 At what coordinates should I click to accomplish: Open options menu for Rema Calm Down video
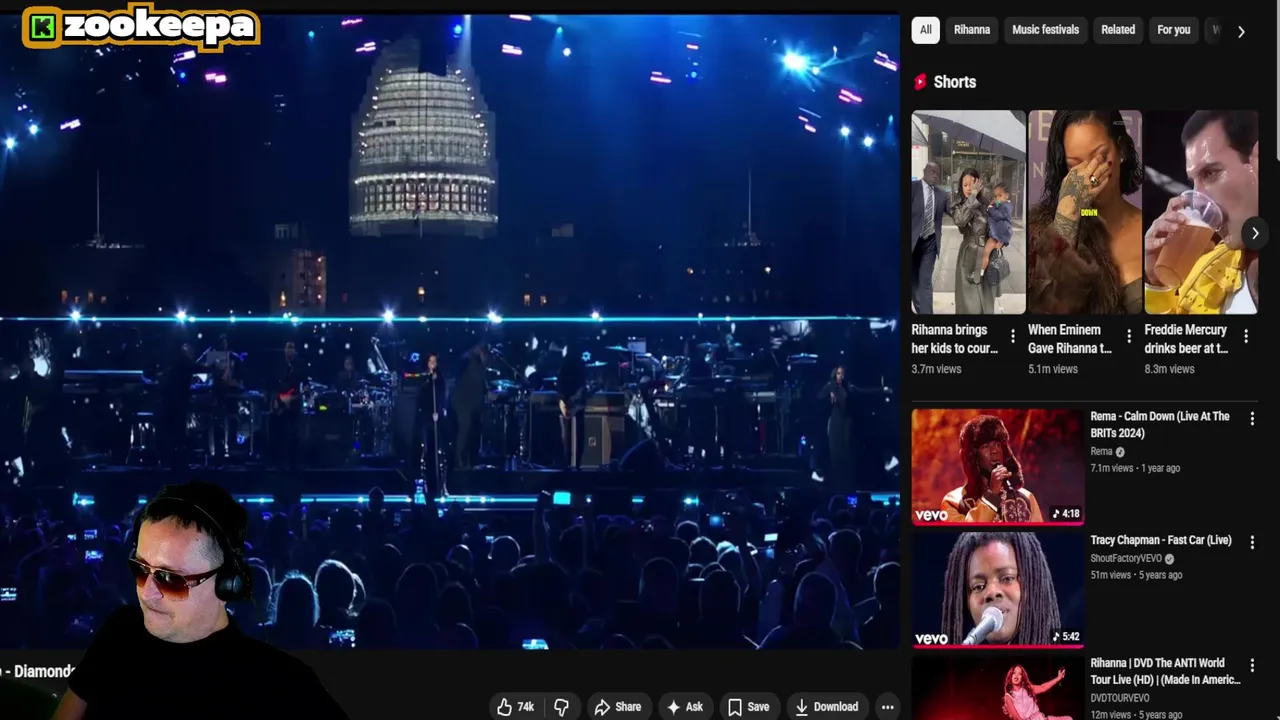click(1252, 419)
